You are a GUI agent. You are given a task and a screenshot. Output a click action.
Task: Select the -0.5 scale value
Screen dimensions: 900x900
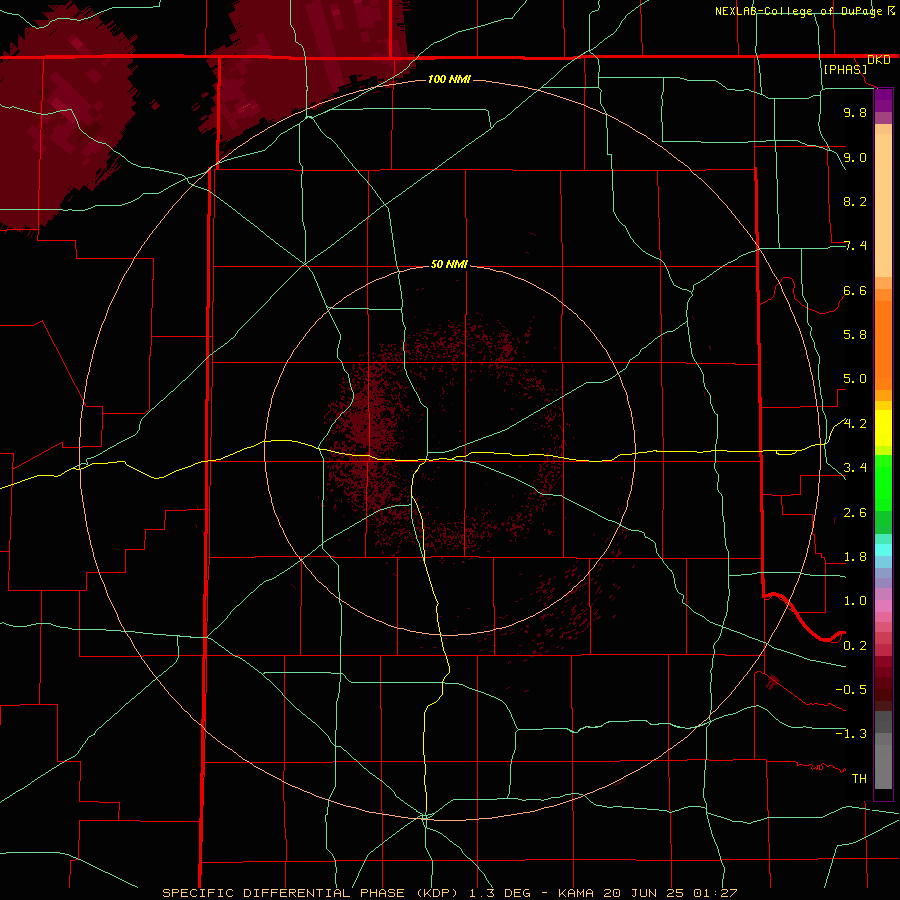pyautogui.click(x=851, y=690)
